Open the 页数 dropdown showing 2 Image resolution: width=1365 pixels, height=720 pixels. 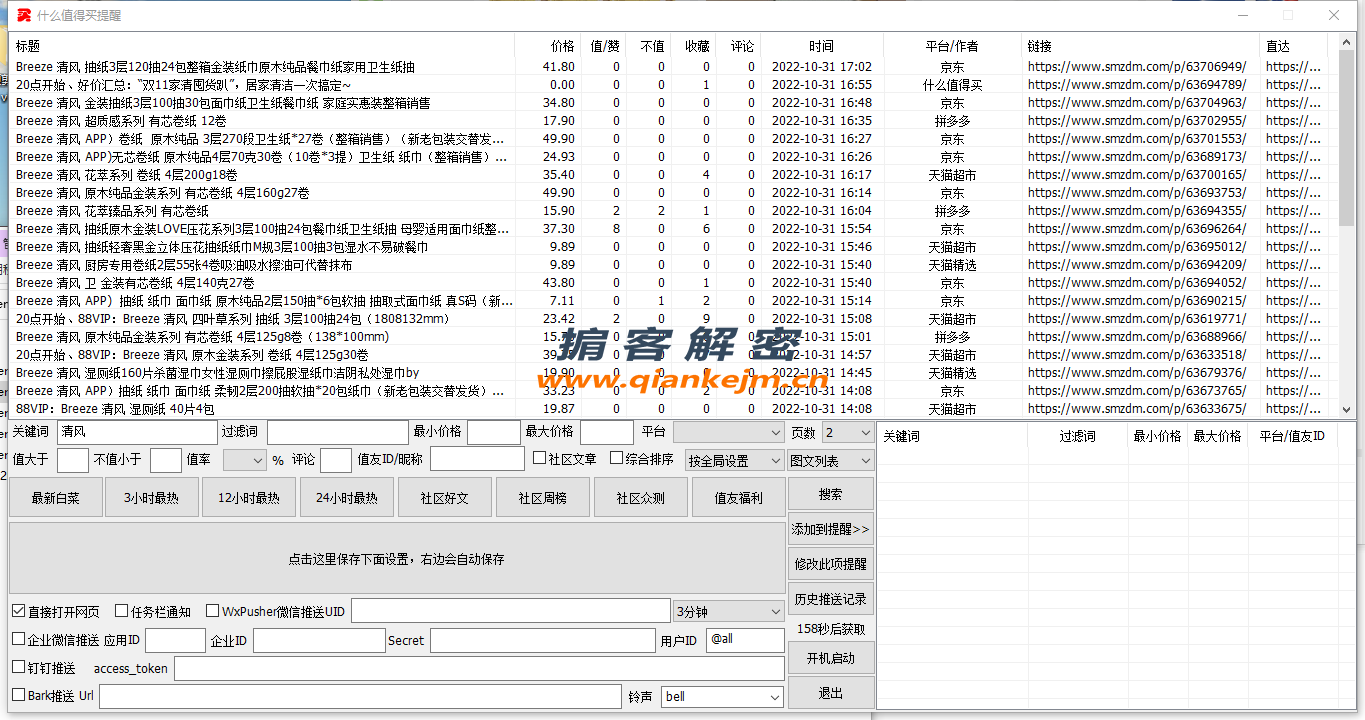point(847,432)
